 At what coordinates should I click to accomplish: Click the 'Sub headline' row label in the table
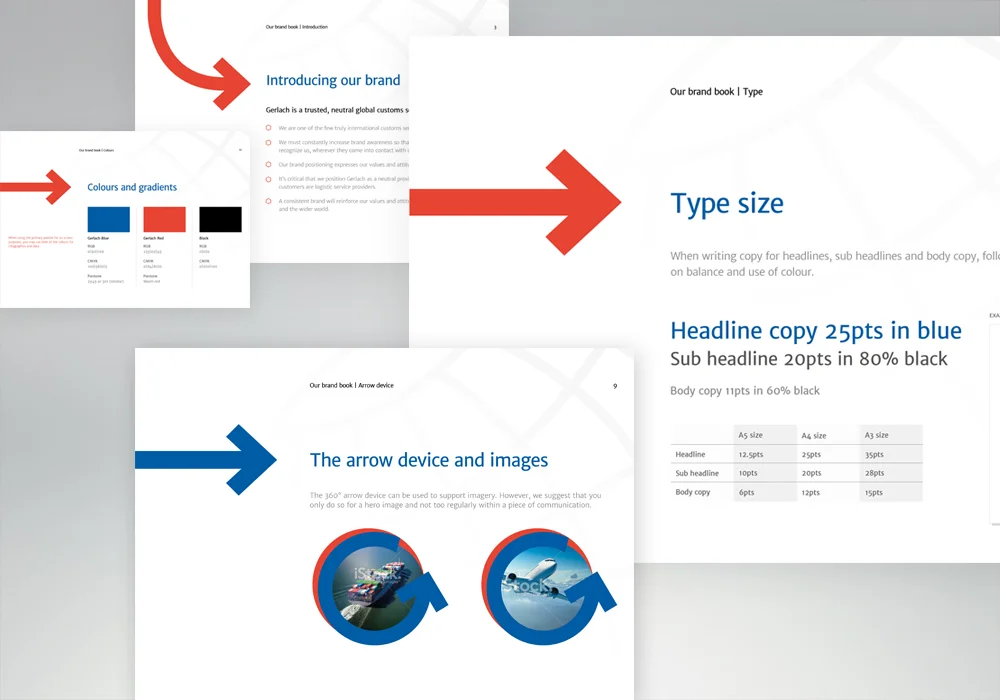(x=697, y=473)
